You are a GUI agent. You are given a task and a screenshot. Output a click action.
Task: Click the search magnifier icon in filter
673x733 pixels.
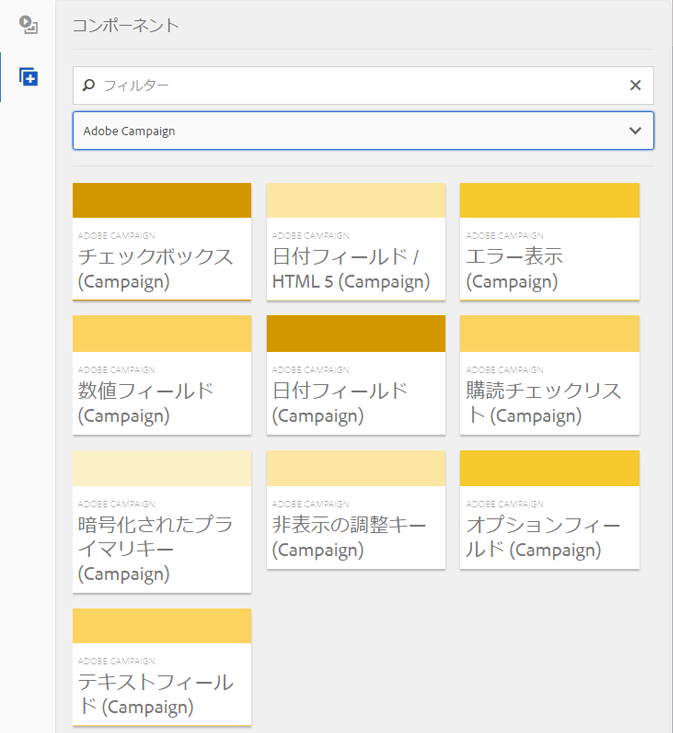tap(88, 85)
